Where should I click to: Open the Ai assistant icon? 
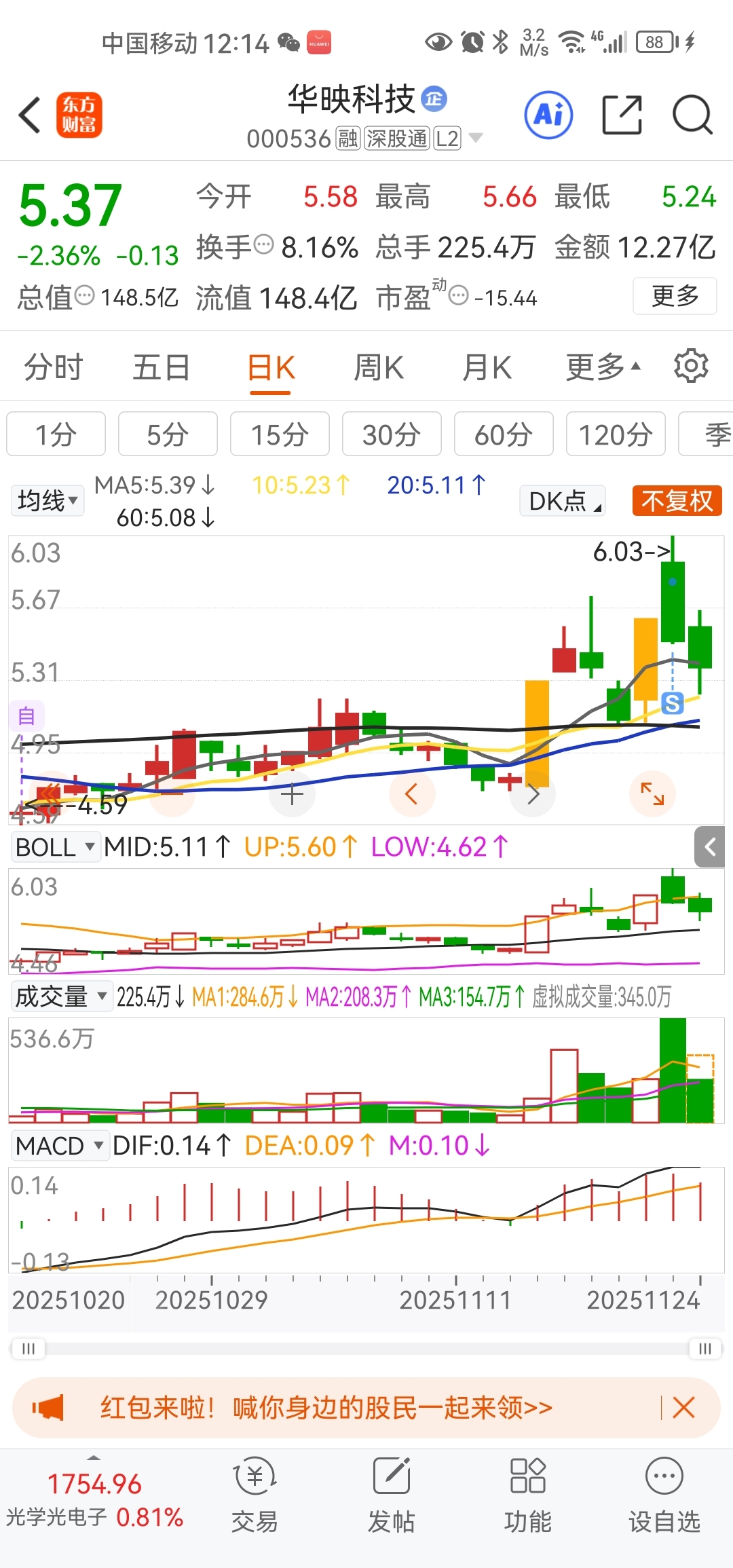[548, 115]
